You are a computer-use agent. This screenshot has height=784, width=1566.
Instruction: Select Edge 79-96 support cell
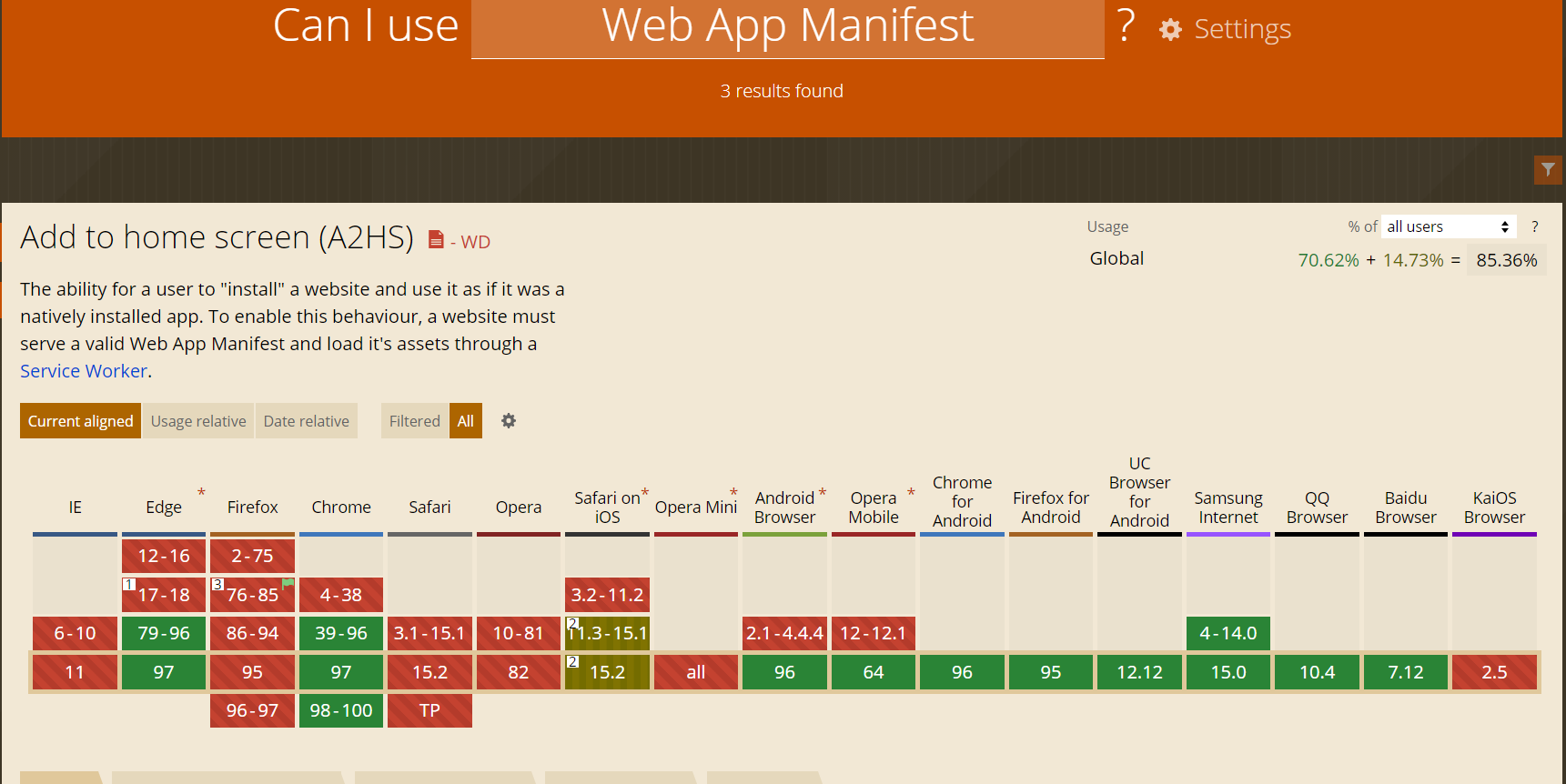click(164, 633)
